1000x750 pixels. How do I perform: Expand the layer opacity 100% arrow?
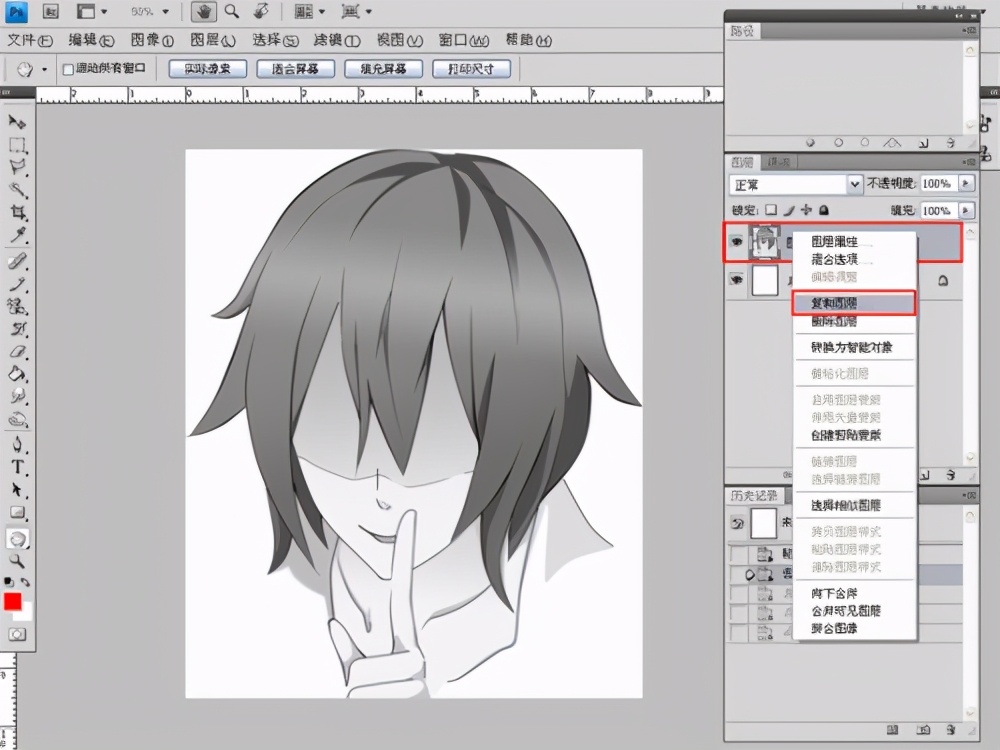965,184
